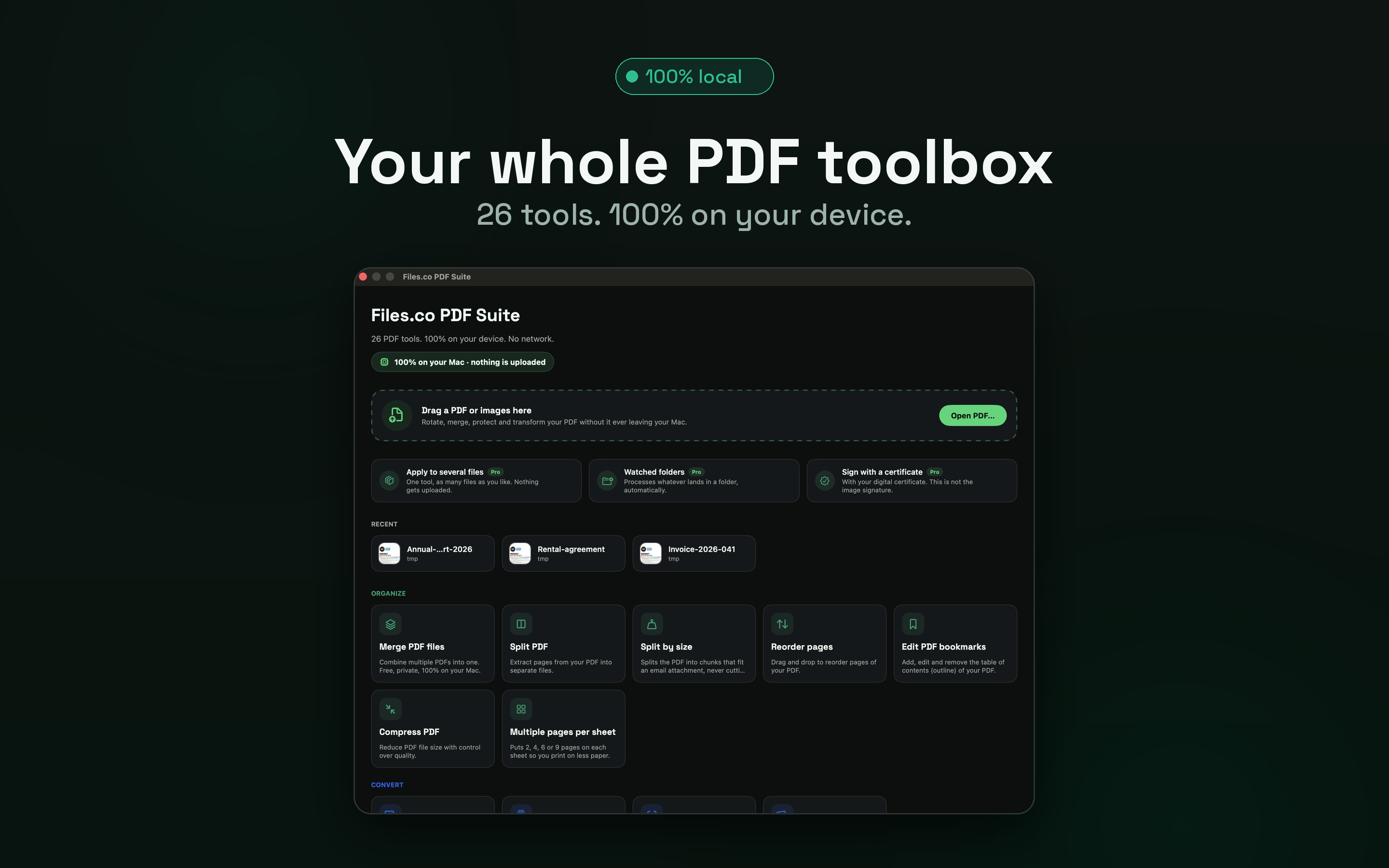The height and width of the screenshot is (868, 1389).
Task: Click the Apply to several files icon
Action: [x=389, y=480]
